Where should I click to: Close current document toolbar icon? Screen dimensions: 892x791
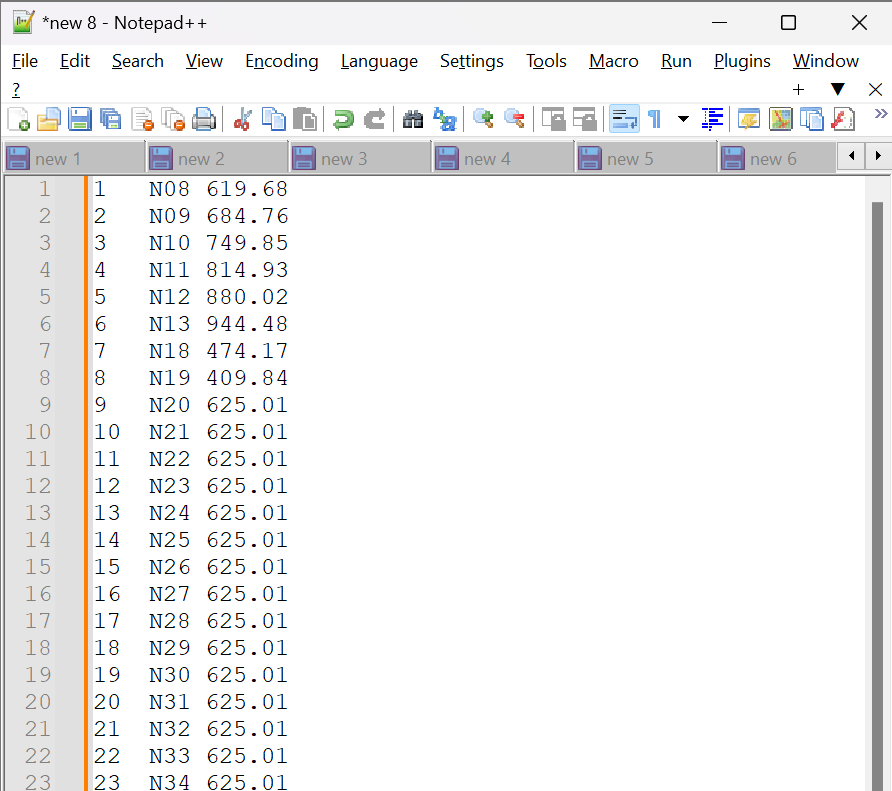click(x=142, y=120)
